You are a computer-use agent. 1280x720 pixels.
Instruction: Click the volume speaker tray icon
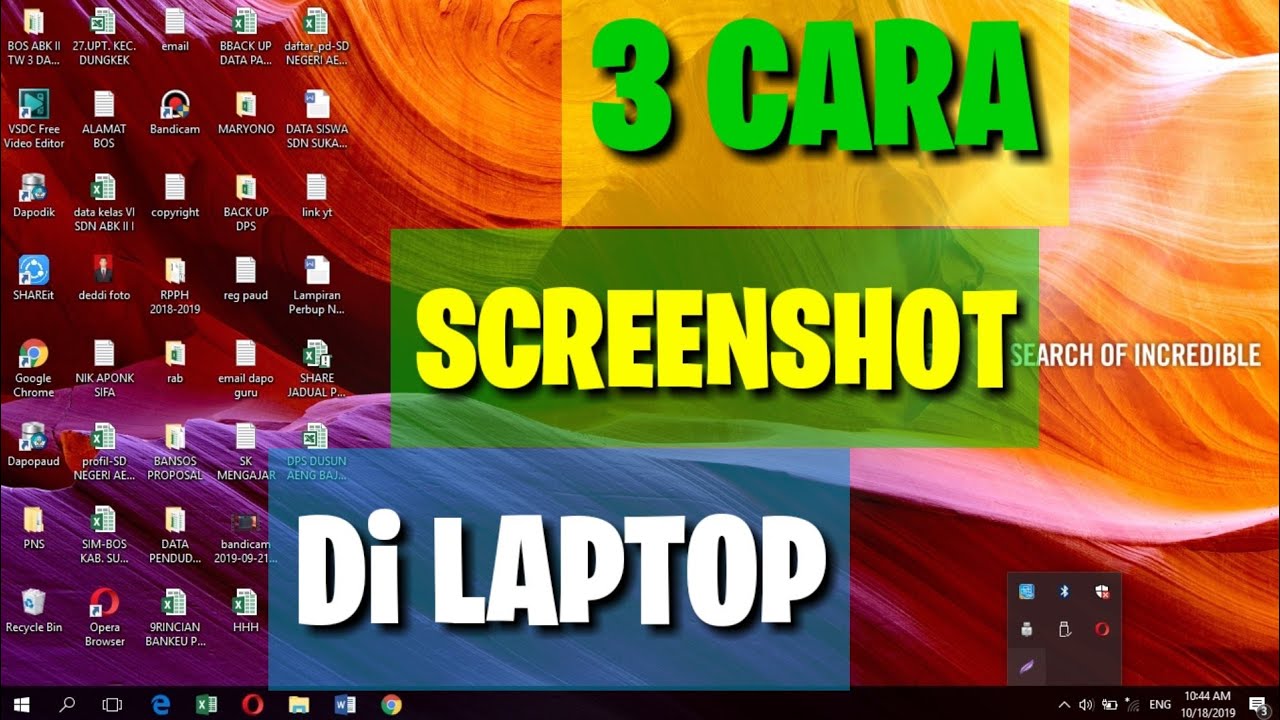[x=1086, y=704]
